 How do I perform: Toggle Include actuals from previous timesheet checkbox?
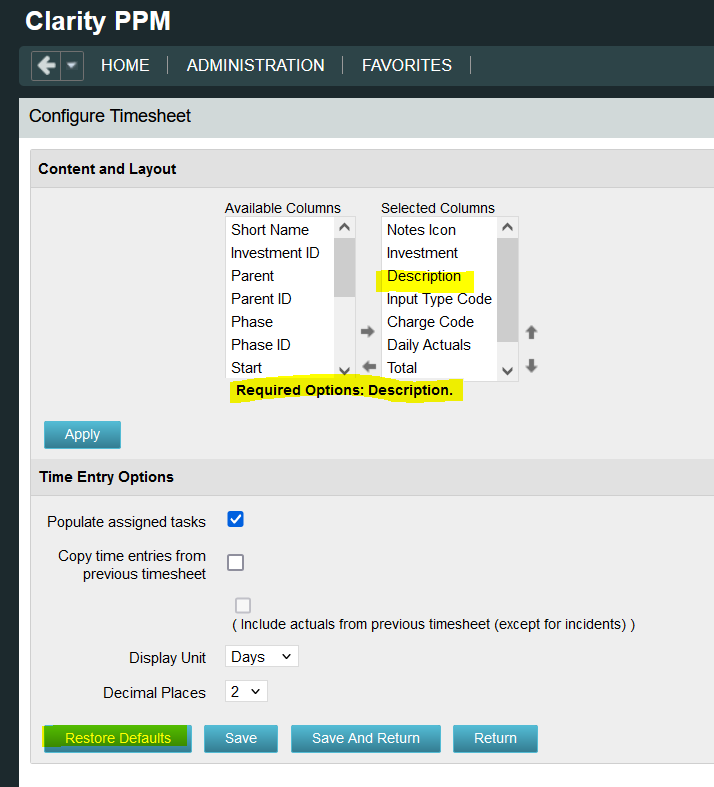tap(243, 605)
